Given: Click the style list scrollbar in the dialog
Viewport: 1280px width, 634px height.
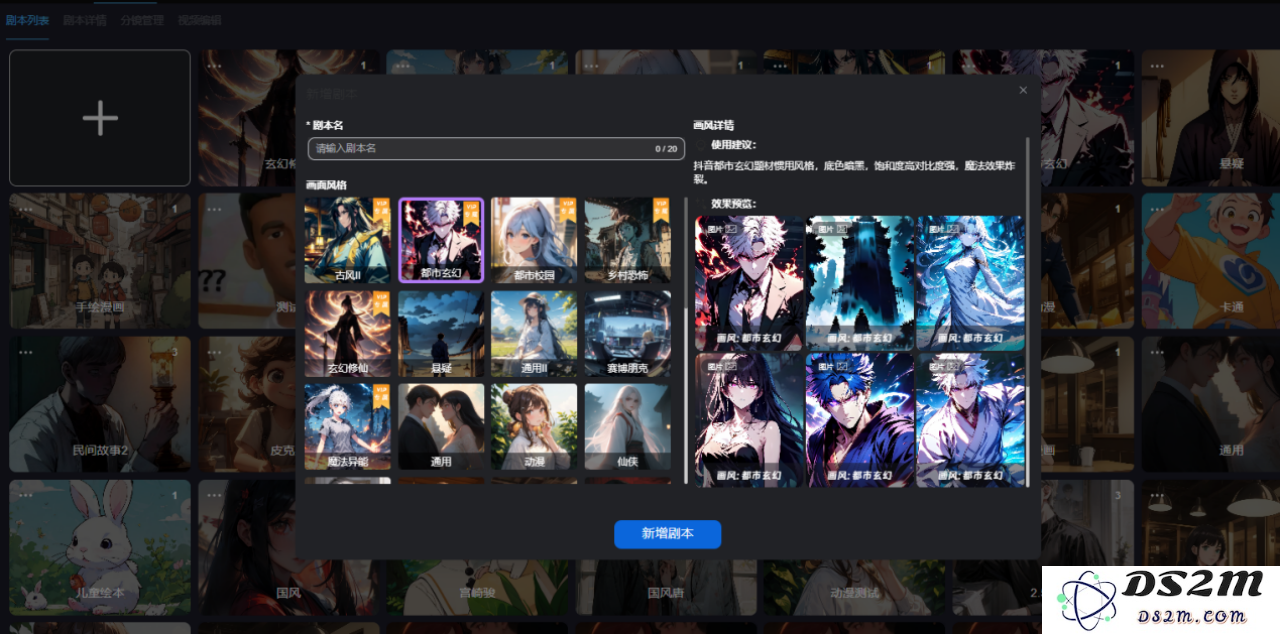Looking at the screenshot, I should point(686,340).
